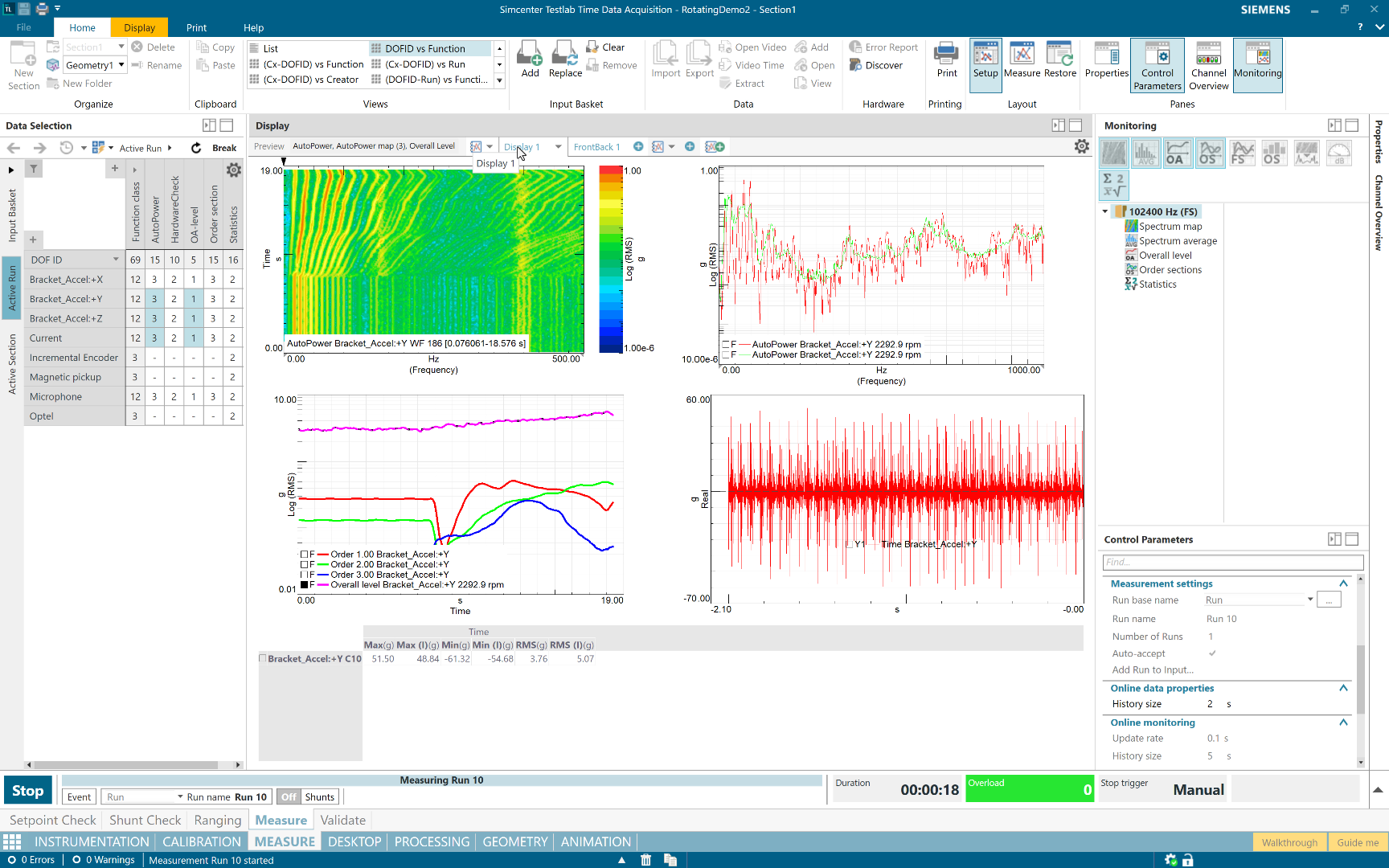Switch to the Validate tab
The image size is (1389, 868).
coord(342,820)
